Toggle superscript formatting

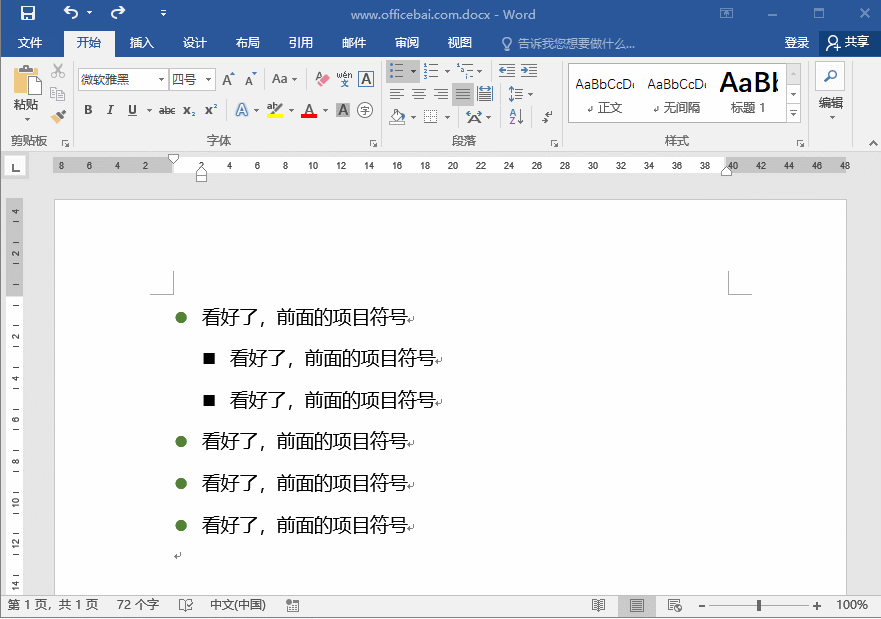(211, 110)
